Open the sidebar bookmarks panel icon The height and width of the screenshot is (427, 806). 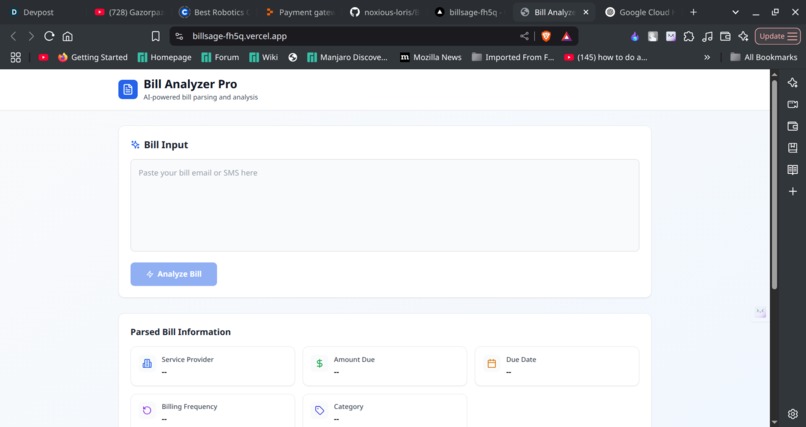click(x=793, y=148)
